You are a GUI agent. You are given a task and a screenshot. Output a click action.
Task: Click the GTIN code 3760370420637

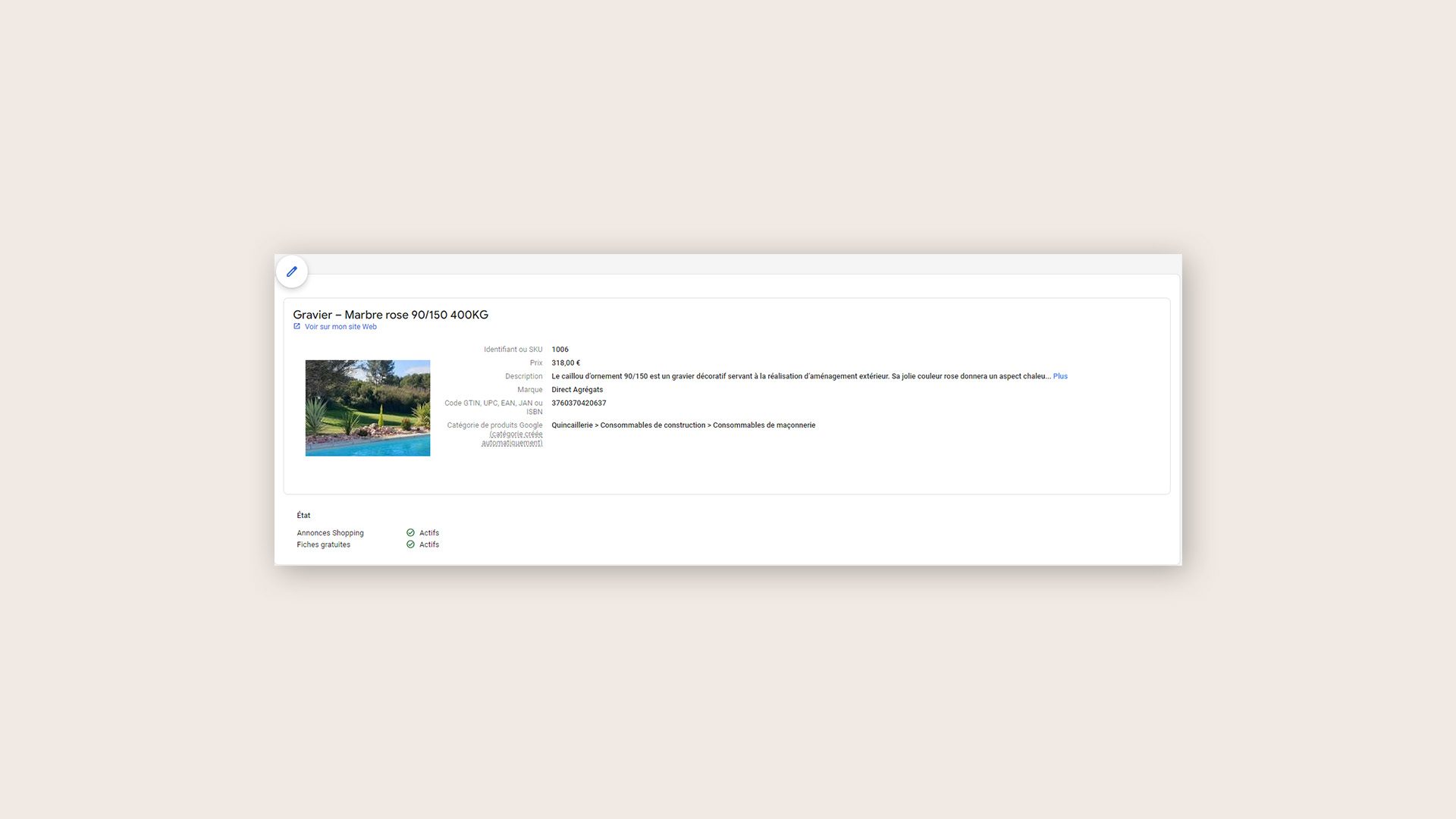point(579,403)
